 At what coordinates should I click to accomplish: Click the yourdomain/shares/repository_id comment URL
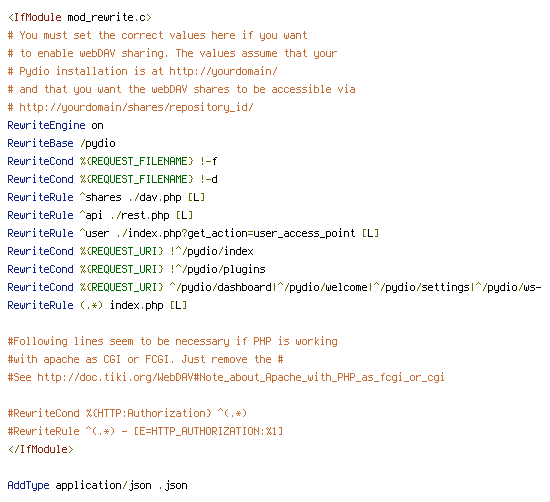pyautogui.click(x=136, y=107)
